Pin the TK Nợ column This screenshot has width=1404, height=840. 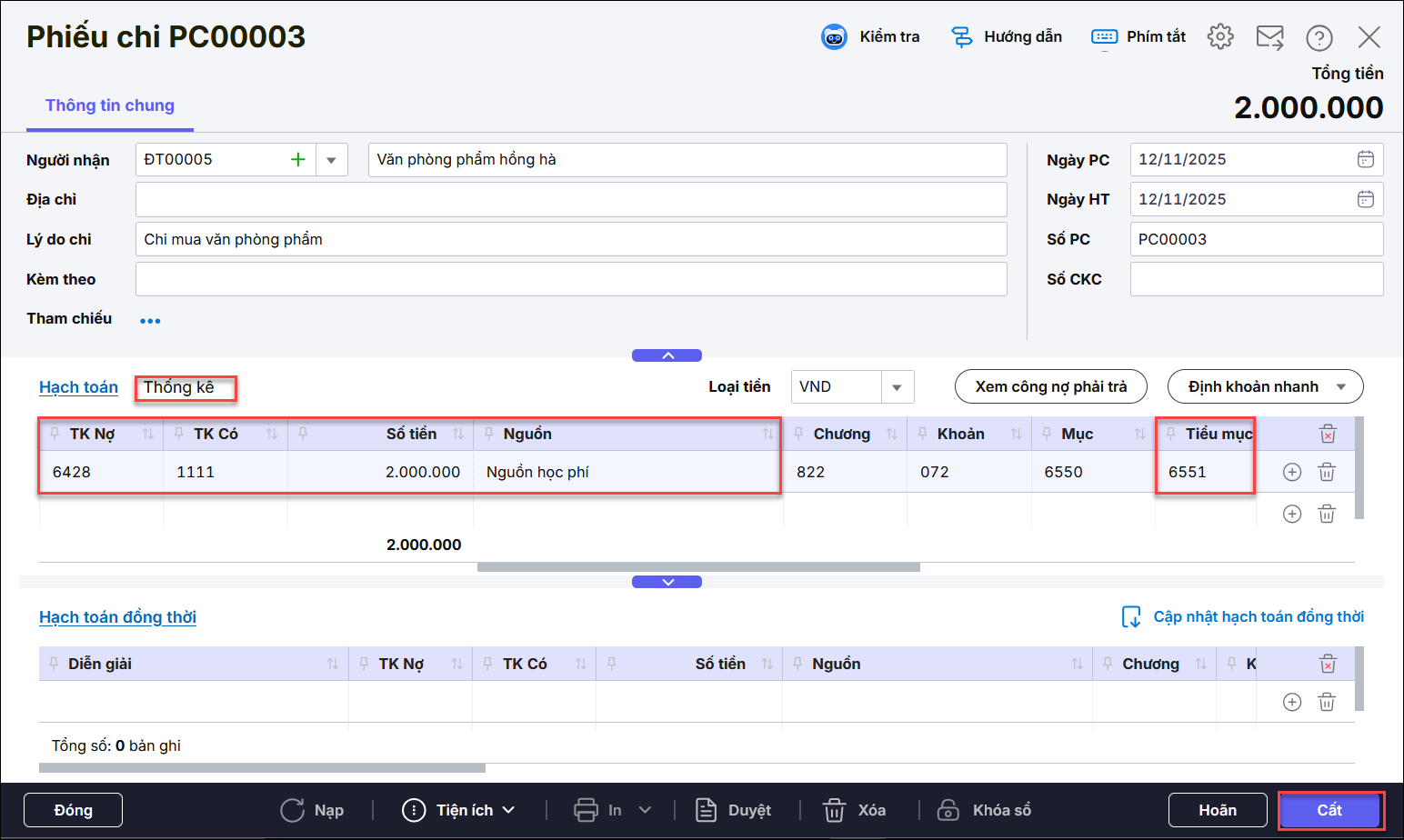pos(55,434)
